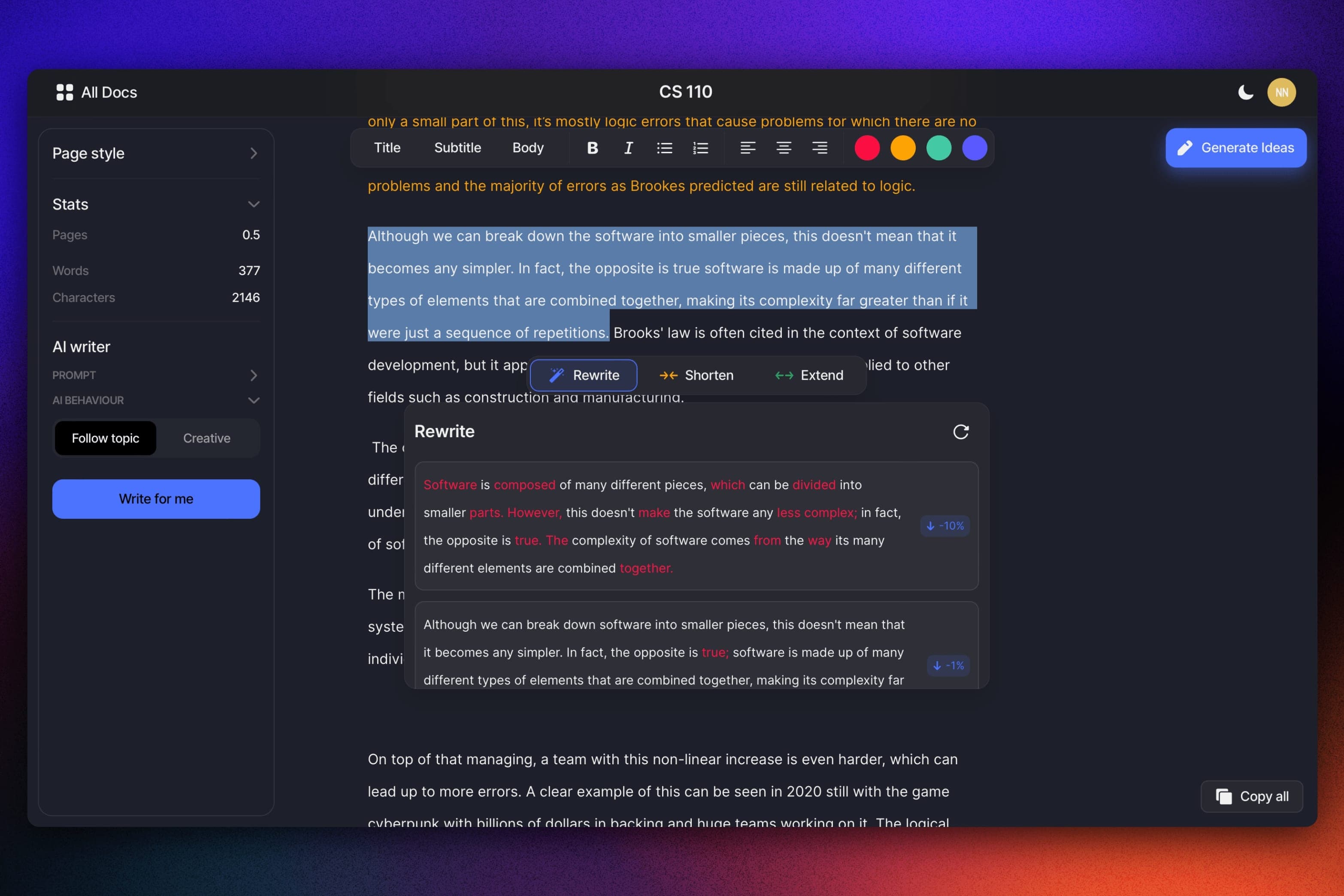Screen dimensions: 1344x896
Task: Select Creative behaviour
Action: pyautogui.click(x=207, y=438)
